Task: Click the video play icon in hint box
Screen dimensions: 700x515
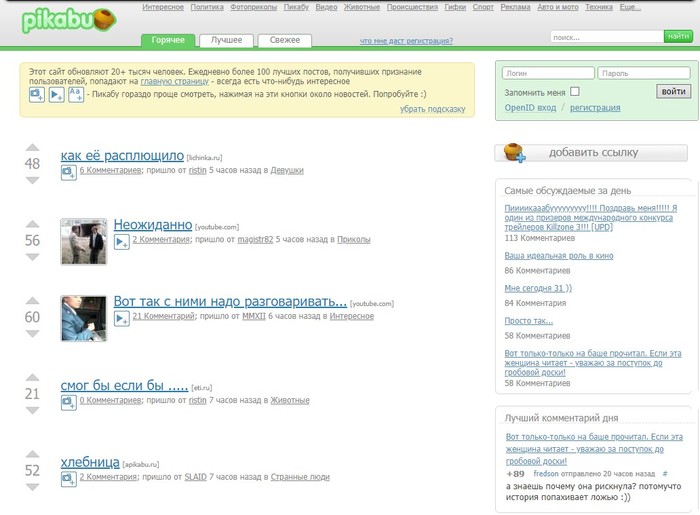Action: pyautogui.click(x=56, y=93)
